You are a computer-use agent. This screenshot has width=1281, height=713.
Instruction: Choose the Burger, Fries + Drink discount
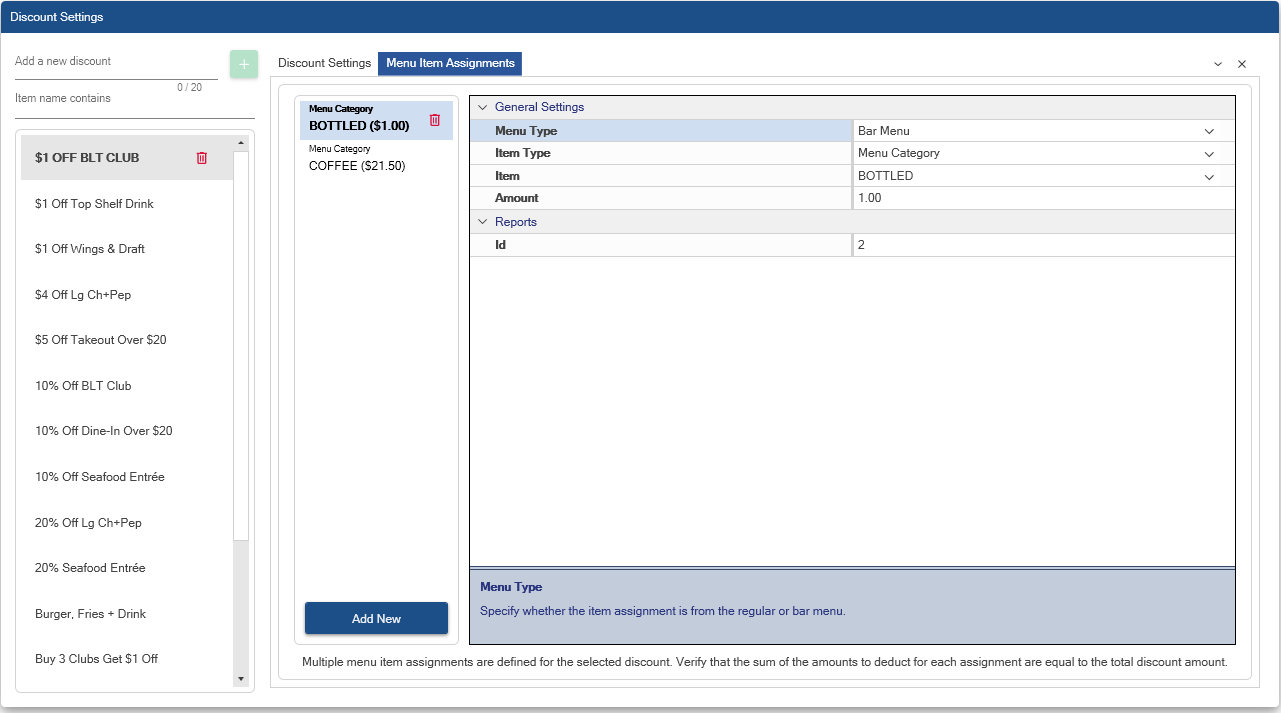click(x=91, y=614)
